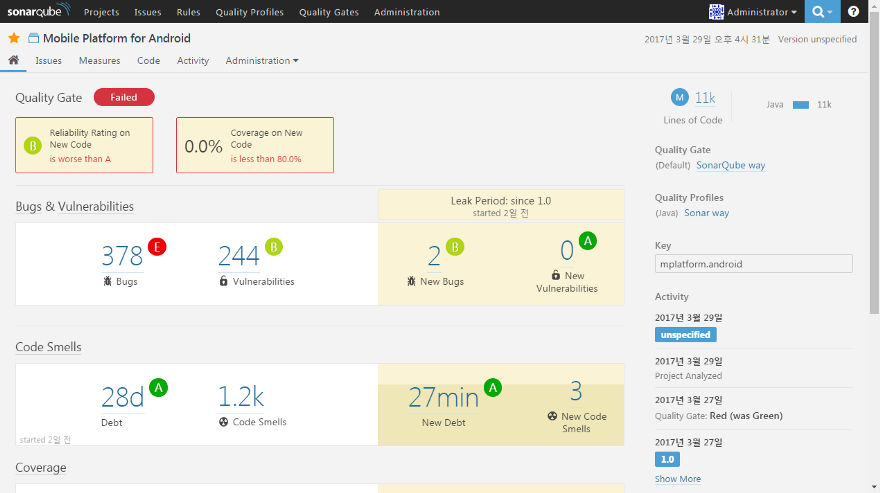The image size is (880, 493).
Task: Click the Quality Gate Red (was Green) entry
Action: (718, 416)
